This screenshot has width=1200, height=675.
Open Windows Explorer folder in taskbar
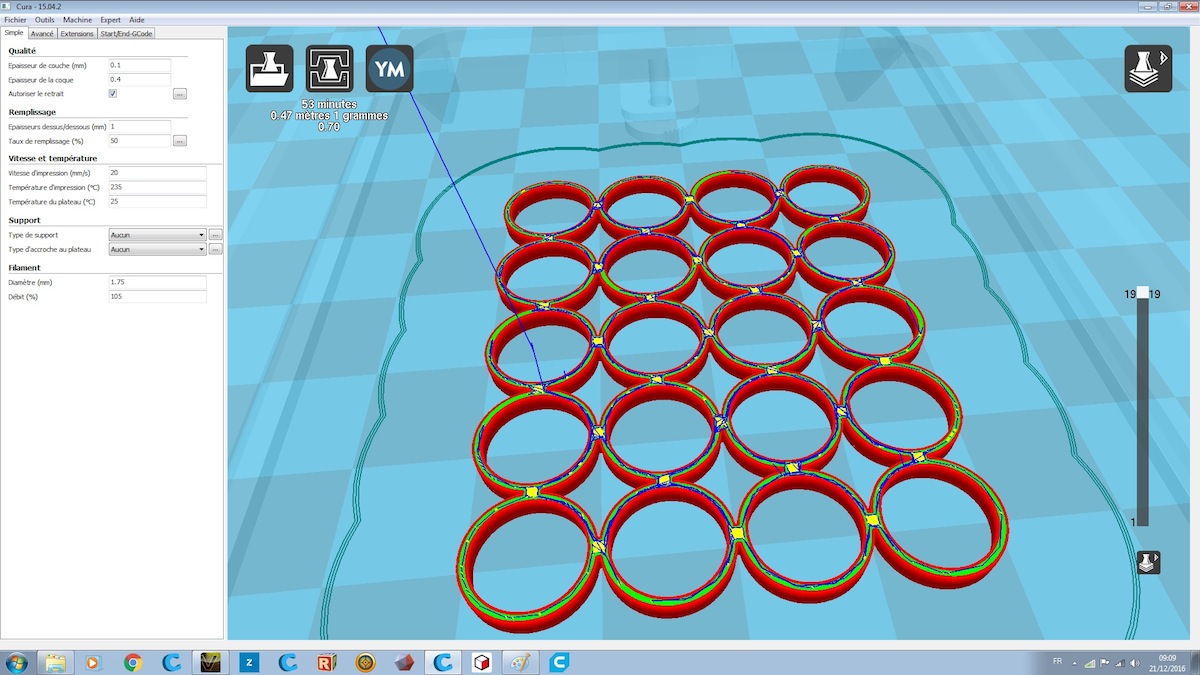point(55,662)
